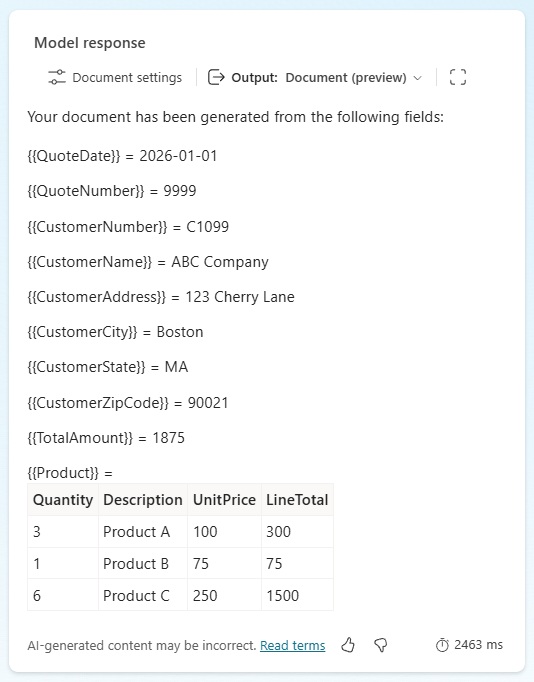Click the chevron next to Document (preview)
The height and width of the screenshot is (682, 534).
coord(417,78)
